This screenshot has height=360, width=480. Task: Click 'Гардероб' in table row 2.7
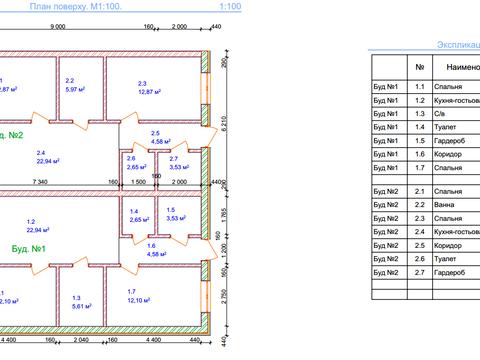click(x=449, y=272)
